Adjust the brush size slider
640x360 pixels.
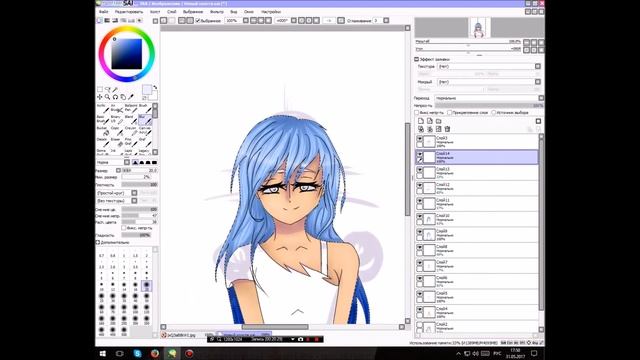click(140, 170)
